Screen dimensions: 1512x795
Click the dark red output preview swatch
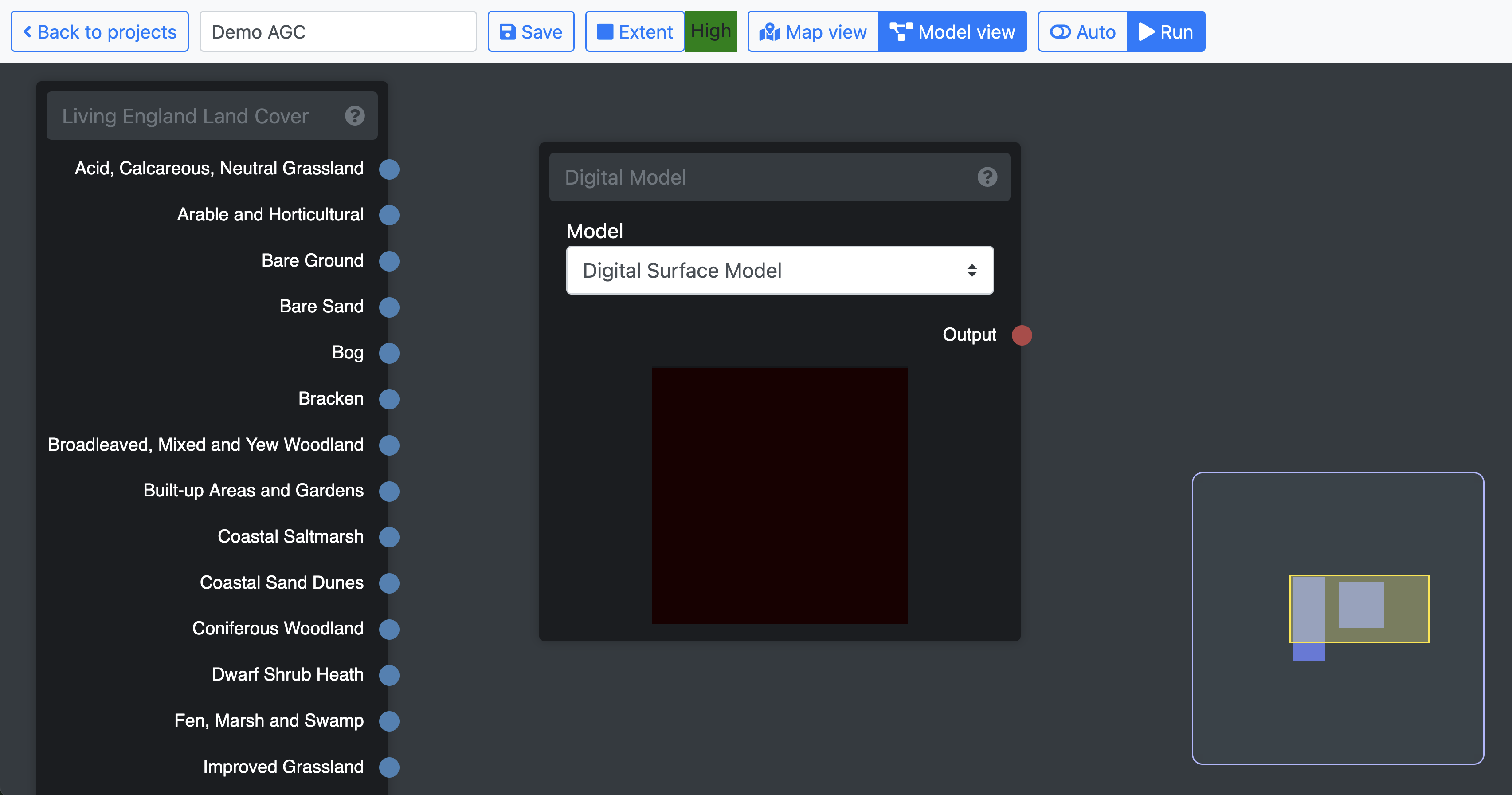coord(780,496)
